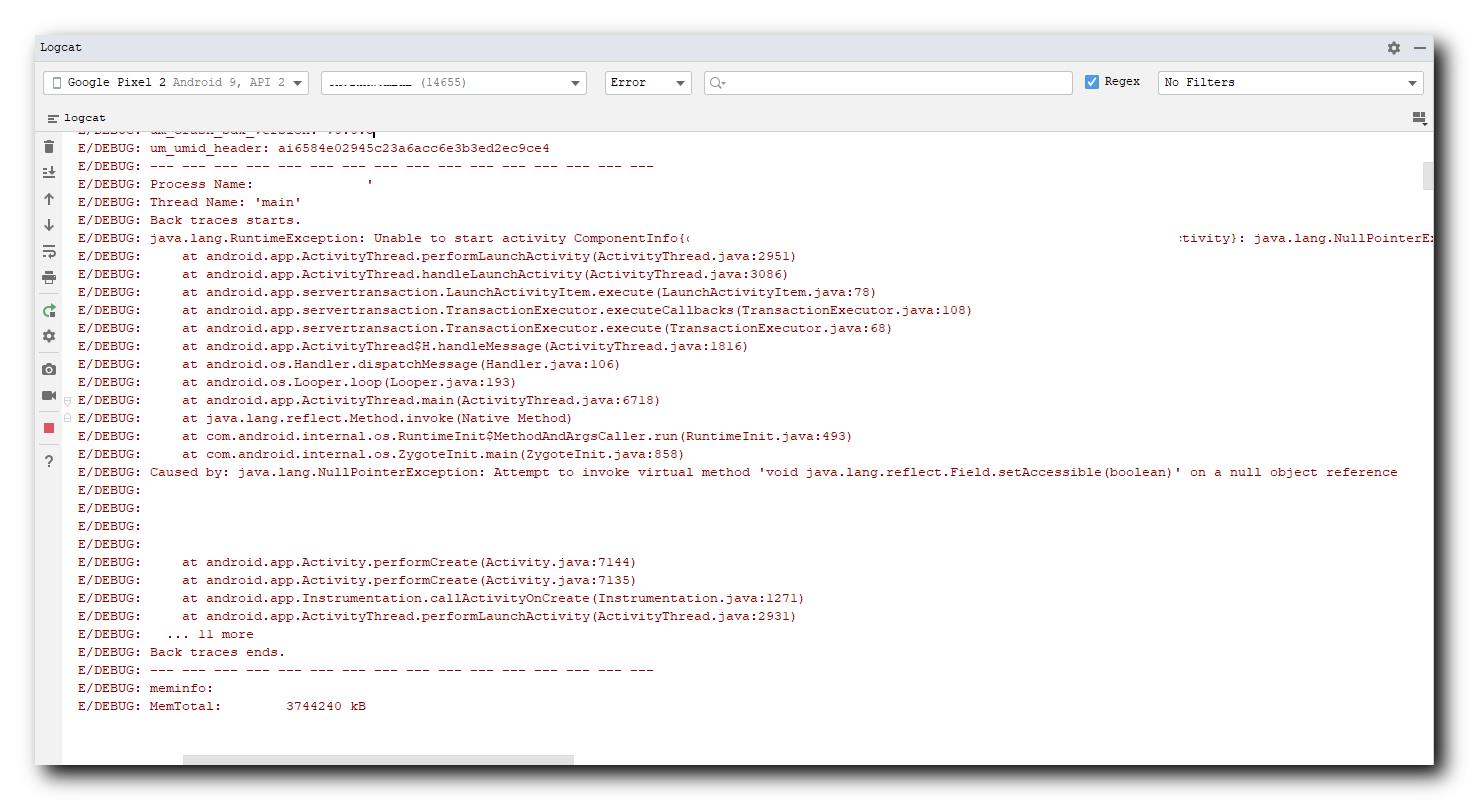The height and width of the screenshot is (800, 1469).
Task: Select the logcat tab
Action: coord(76,118)
